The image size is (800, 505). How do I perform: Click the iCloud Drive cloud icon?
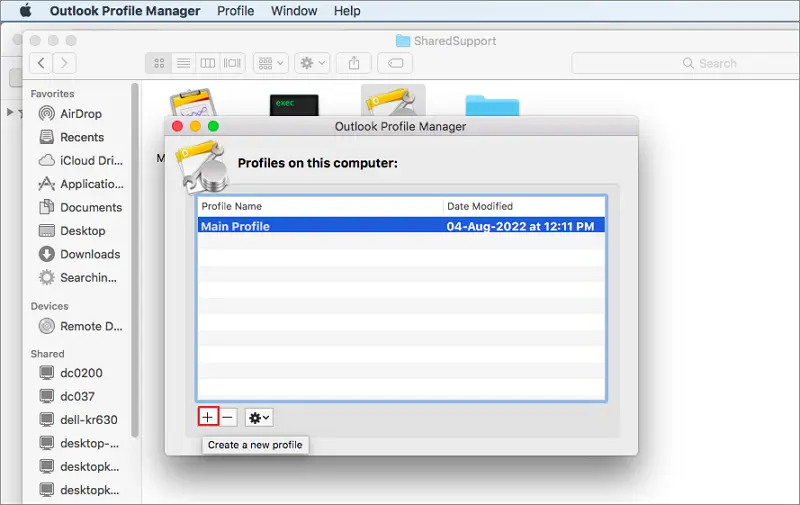pos(46,160)
